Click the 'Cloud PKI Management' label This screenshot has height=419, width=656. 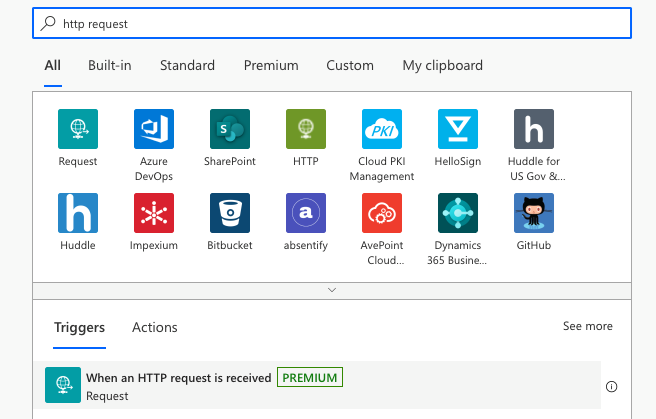coord(382,169)
